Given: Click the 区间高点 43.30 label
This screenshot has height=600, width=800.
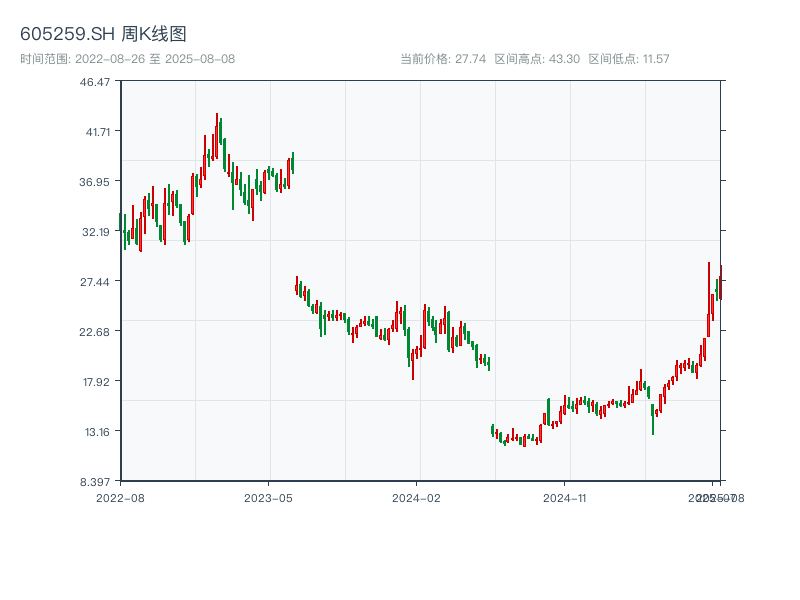Looking at the screenshot, I should 537,59.
